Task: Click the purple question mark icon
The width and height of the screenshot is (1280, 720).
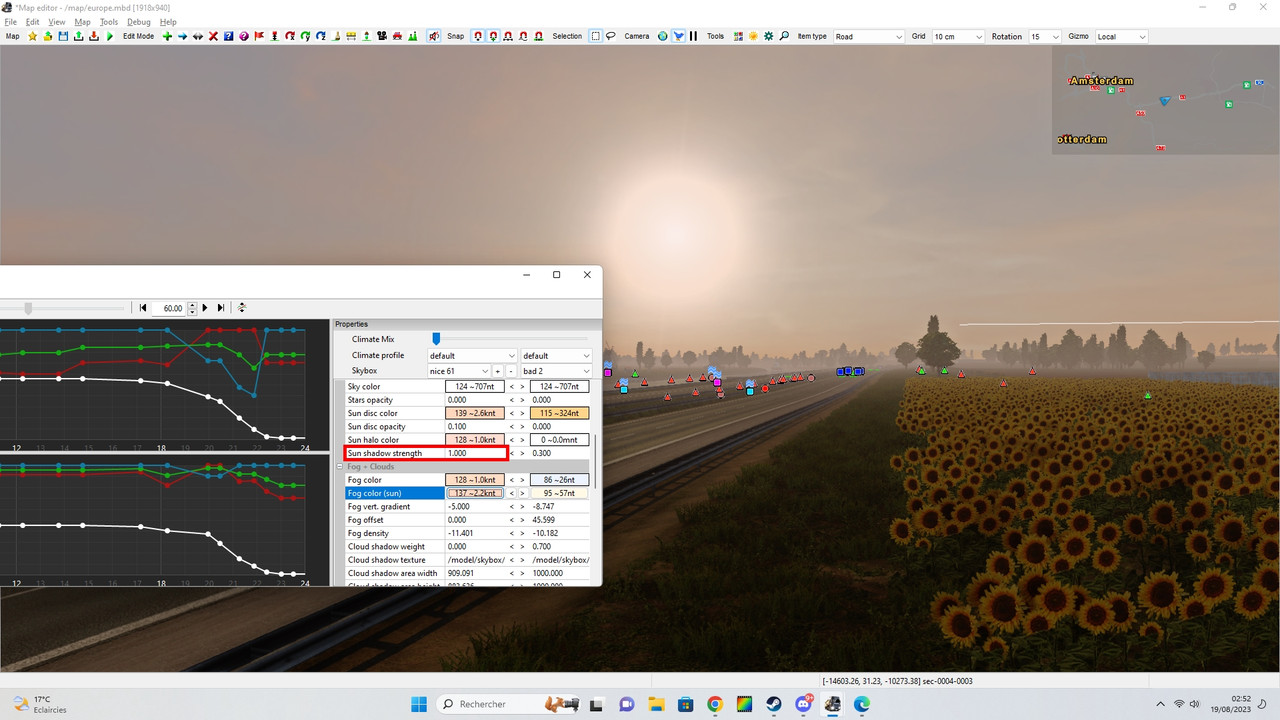Action: (244, 36)
